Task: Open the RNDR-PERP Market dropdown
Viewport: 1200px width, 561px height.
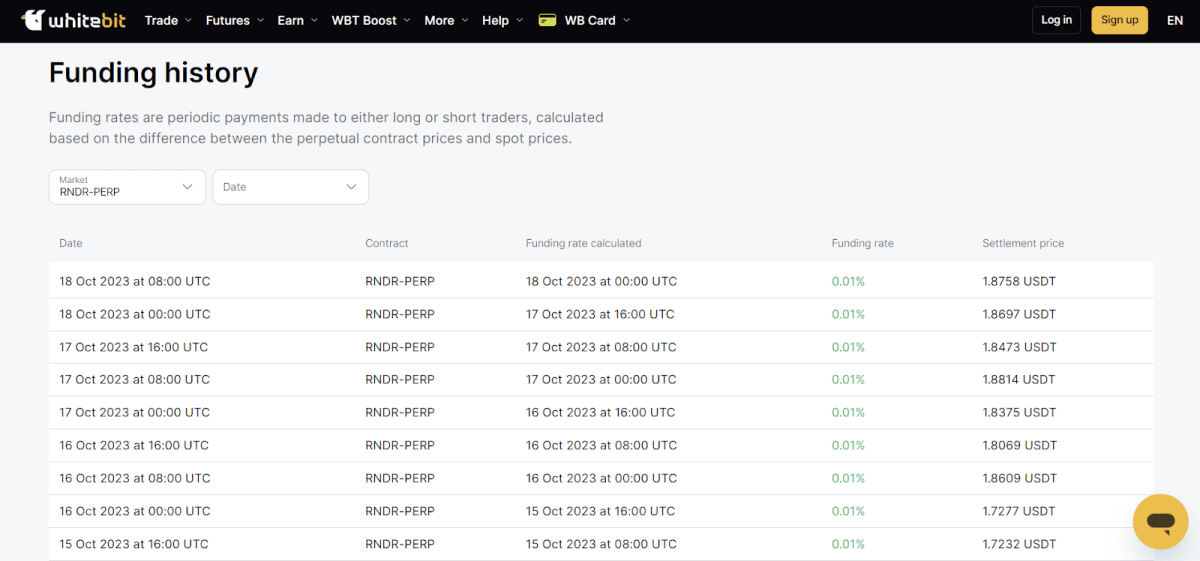Action: [127, 187]
